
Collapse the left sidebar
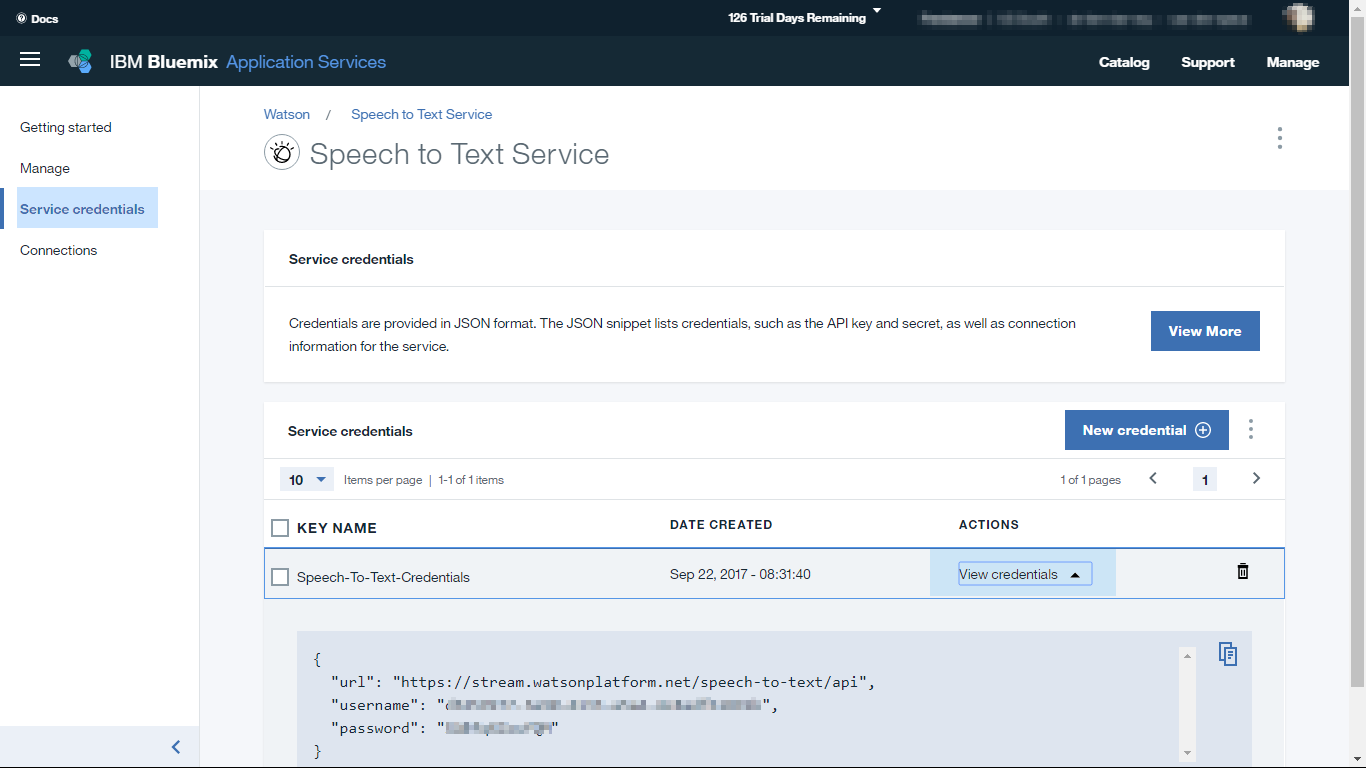176,747
